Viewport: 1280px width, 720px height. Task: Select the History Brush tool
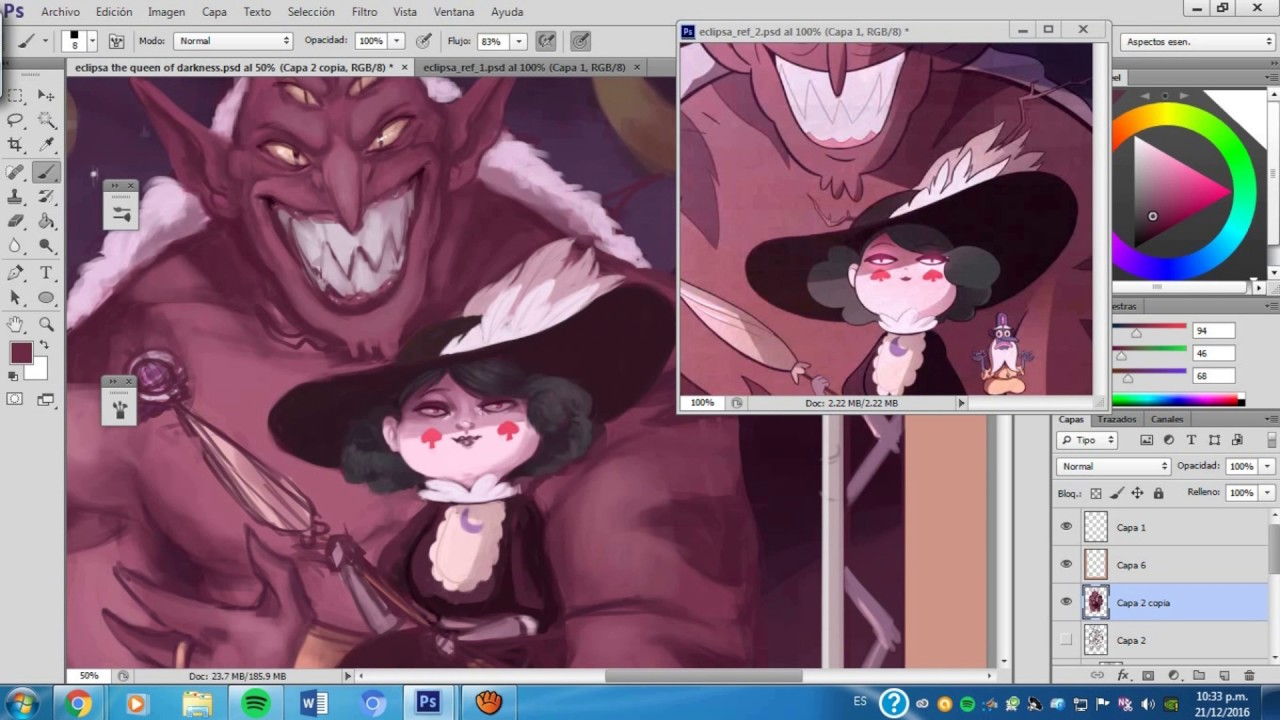click(46, 197)
